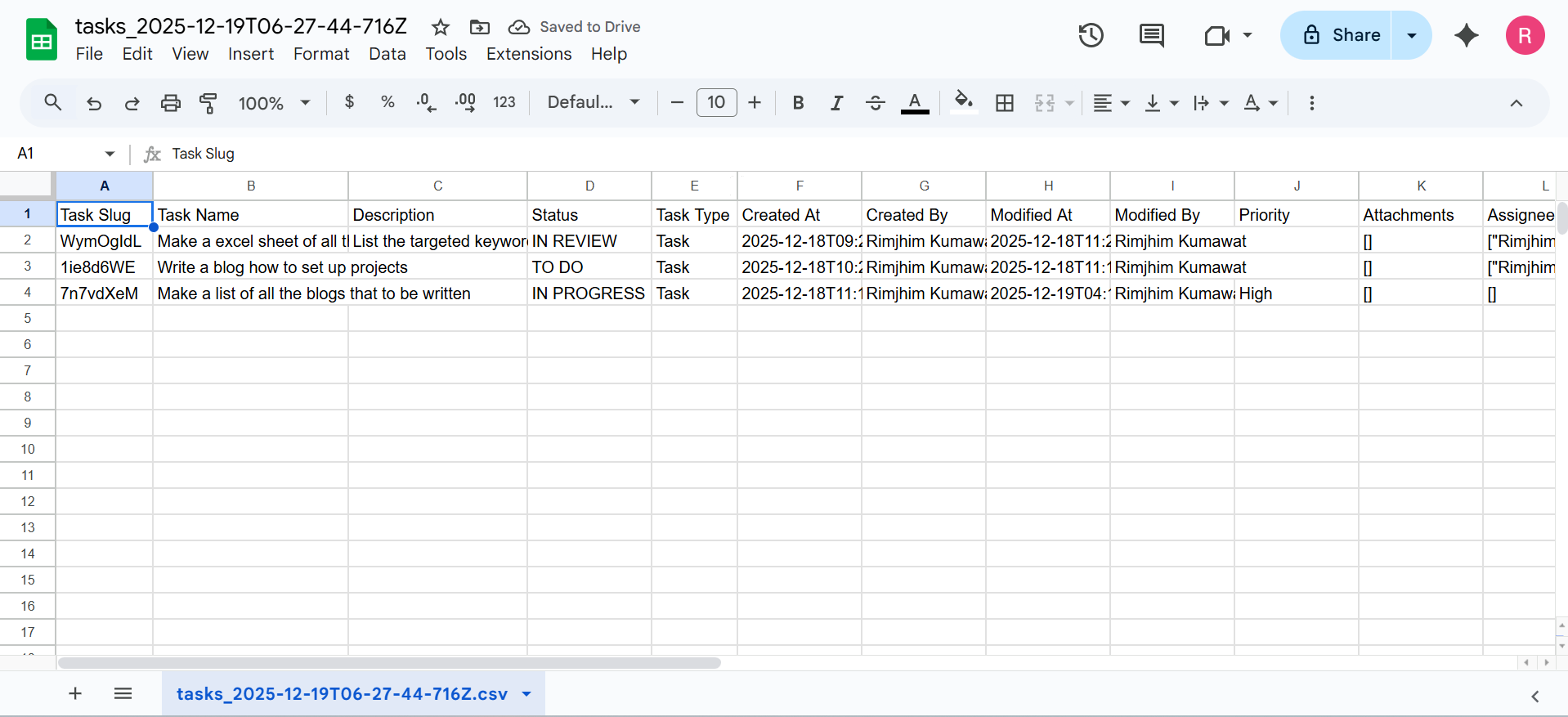Click the formula bar containing Task Slug
Screen dimensions: 1568x717
coord(858,154)
